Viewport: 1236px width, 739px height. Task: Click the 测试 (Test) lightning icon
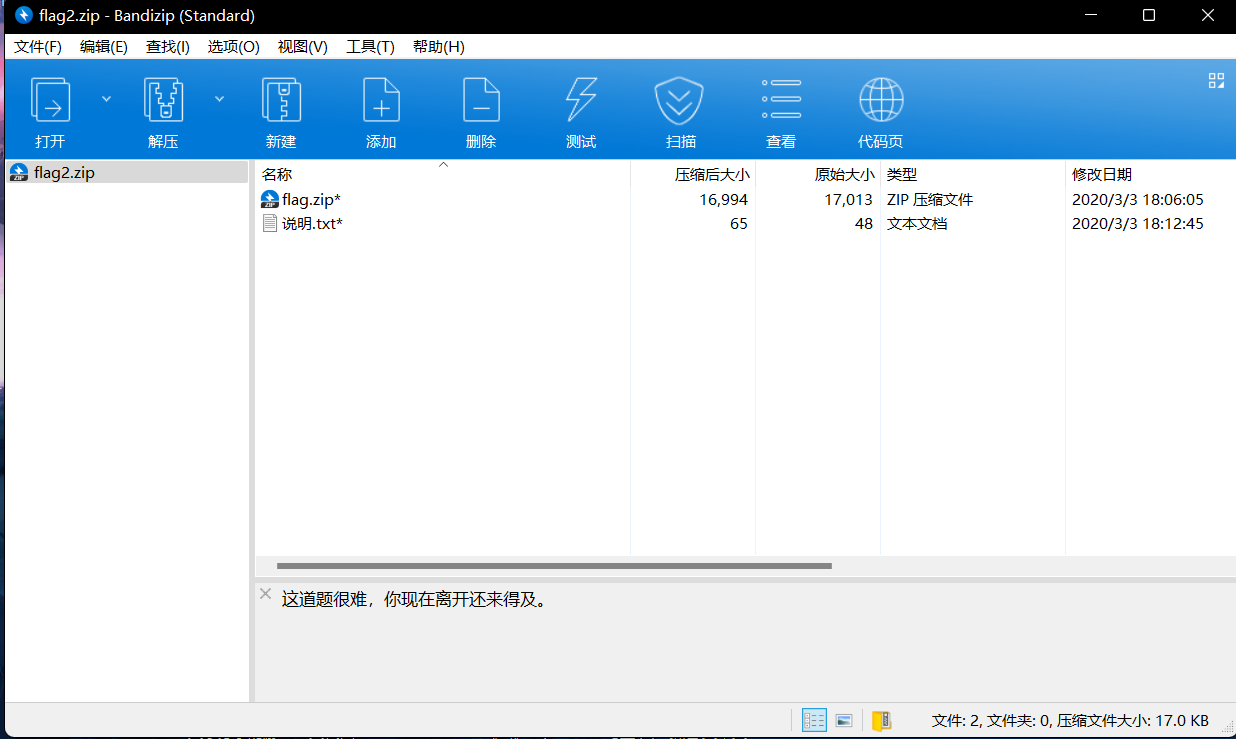coord(581,100)
